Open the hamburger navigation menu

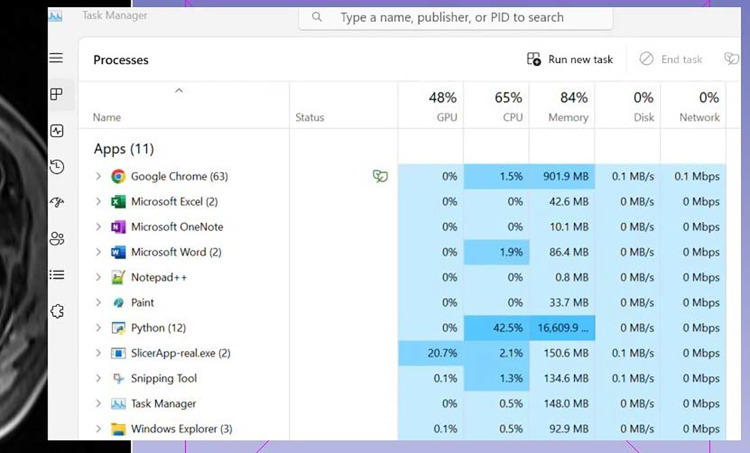point(57,59)
